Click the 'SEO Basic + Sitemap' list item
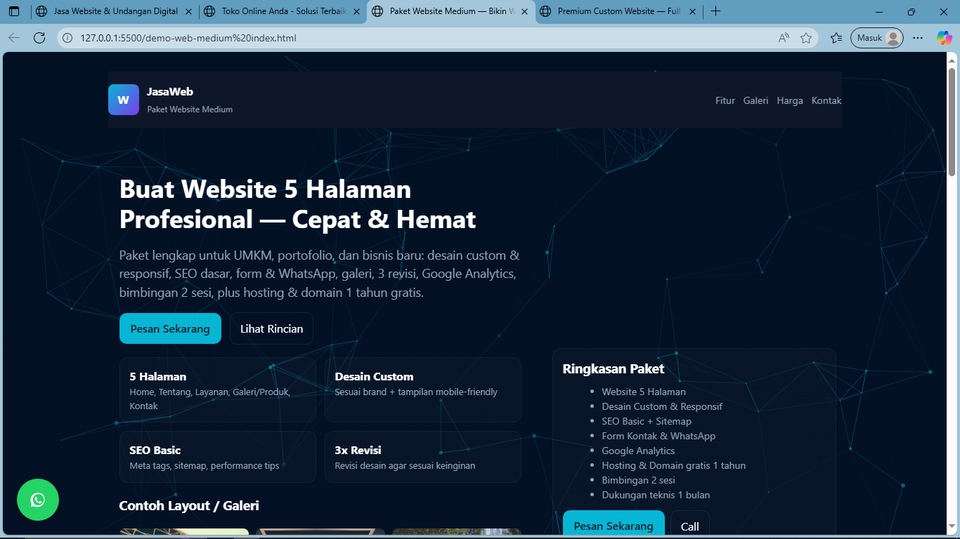Image resolution: width=960 pixels, height=539 pixels. tap(647, 421)
